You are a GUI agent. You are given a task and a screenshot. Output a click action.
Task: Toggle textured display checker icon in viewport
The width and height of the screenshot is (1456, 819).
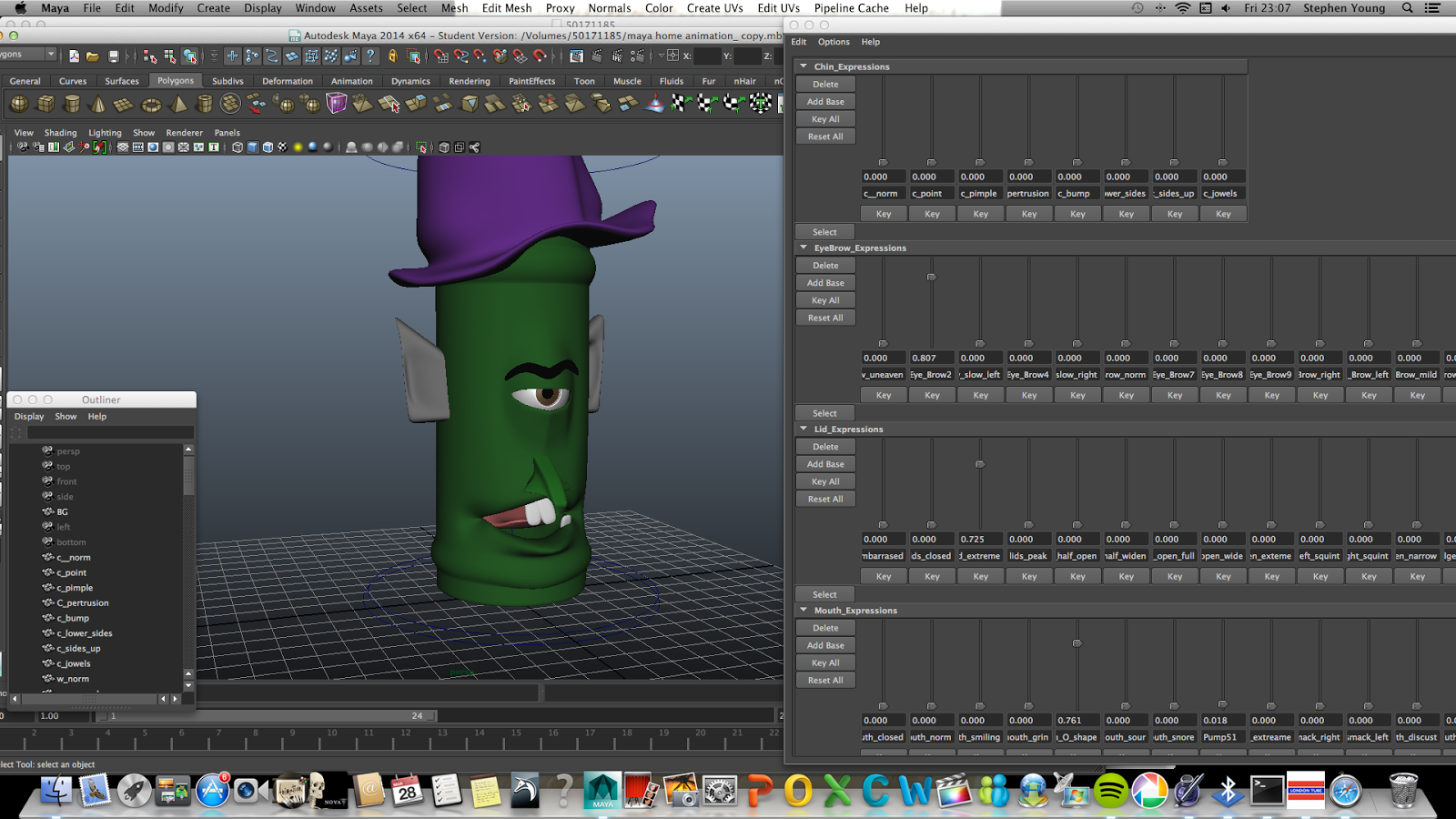click(x=282, y=147)
